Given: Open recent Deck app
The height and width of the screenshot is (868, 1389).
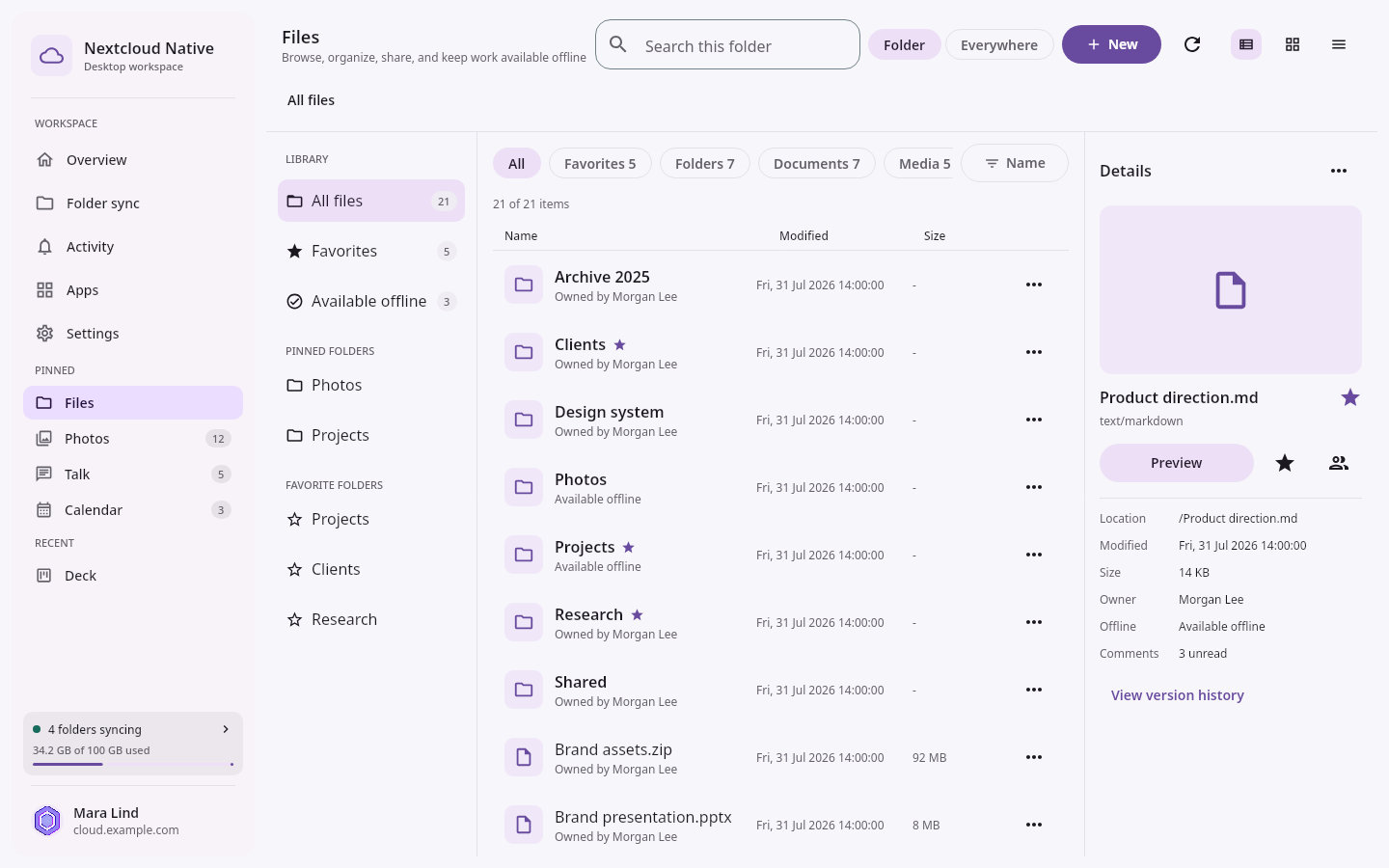Looking at the screenshot, I should (133, 576).
